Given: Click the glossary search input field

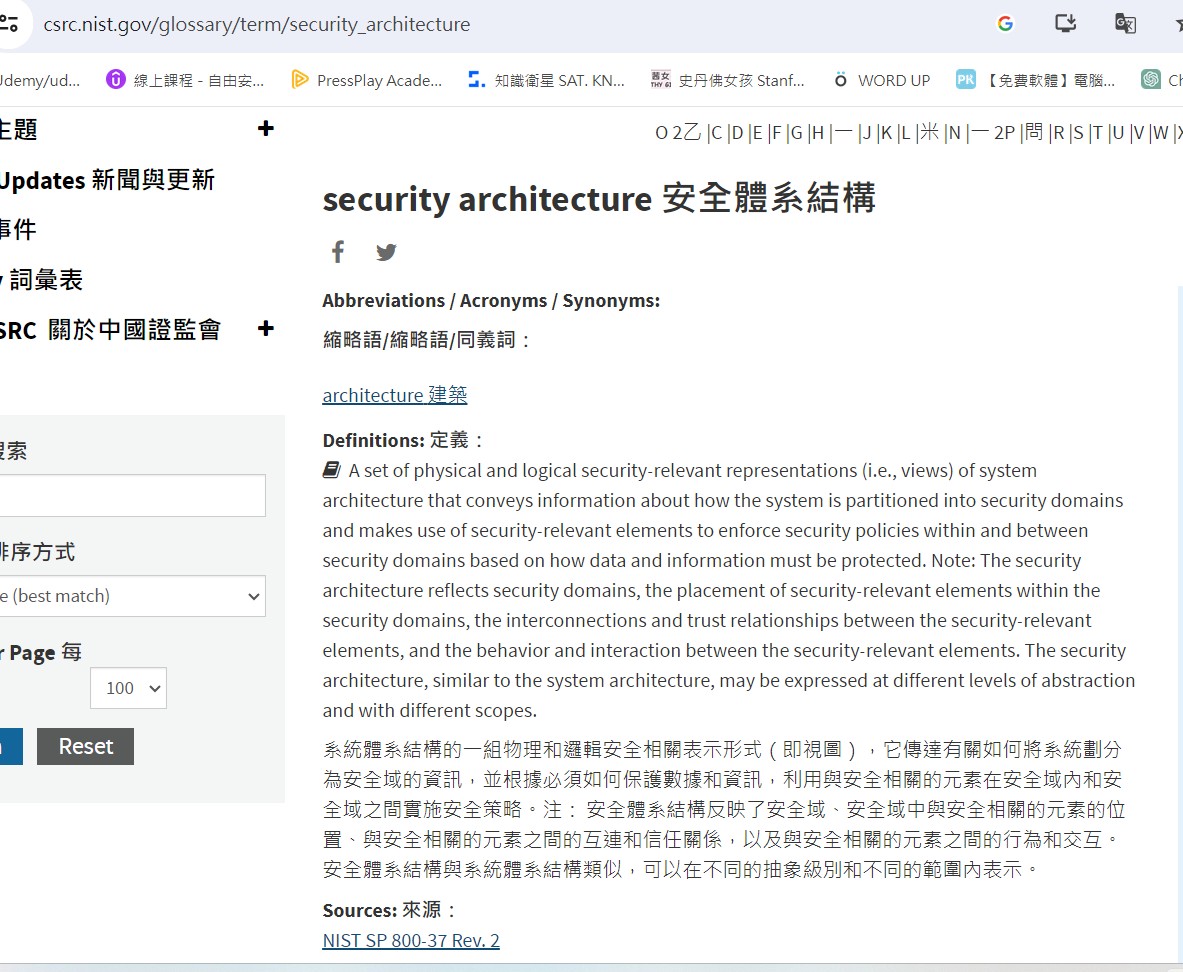Looking at the screenshot, I should 130,496.
